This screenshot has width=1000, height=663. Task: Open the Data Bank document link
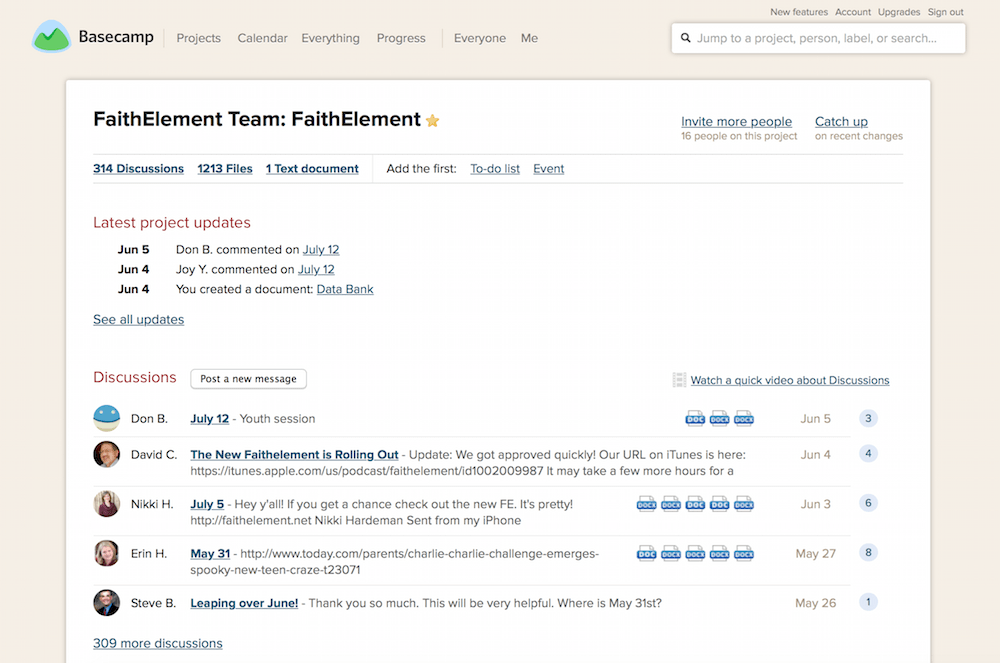point(345,289)
